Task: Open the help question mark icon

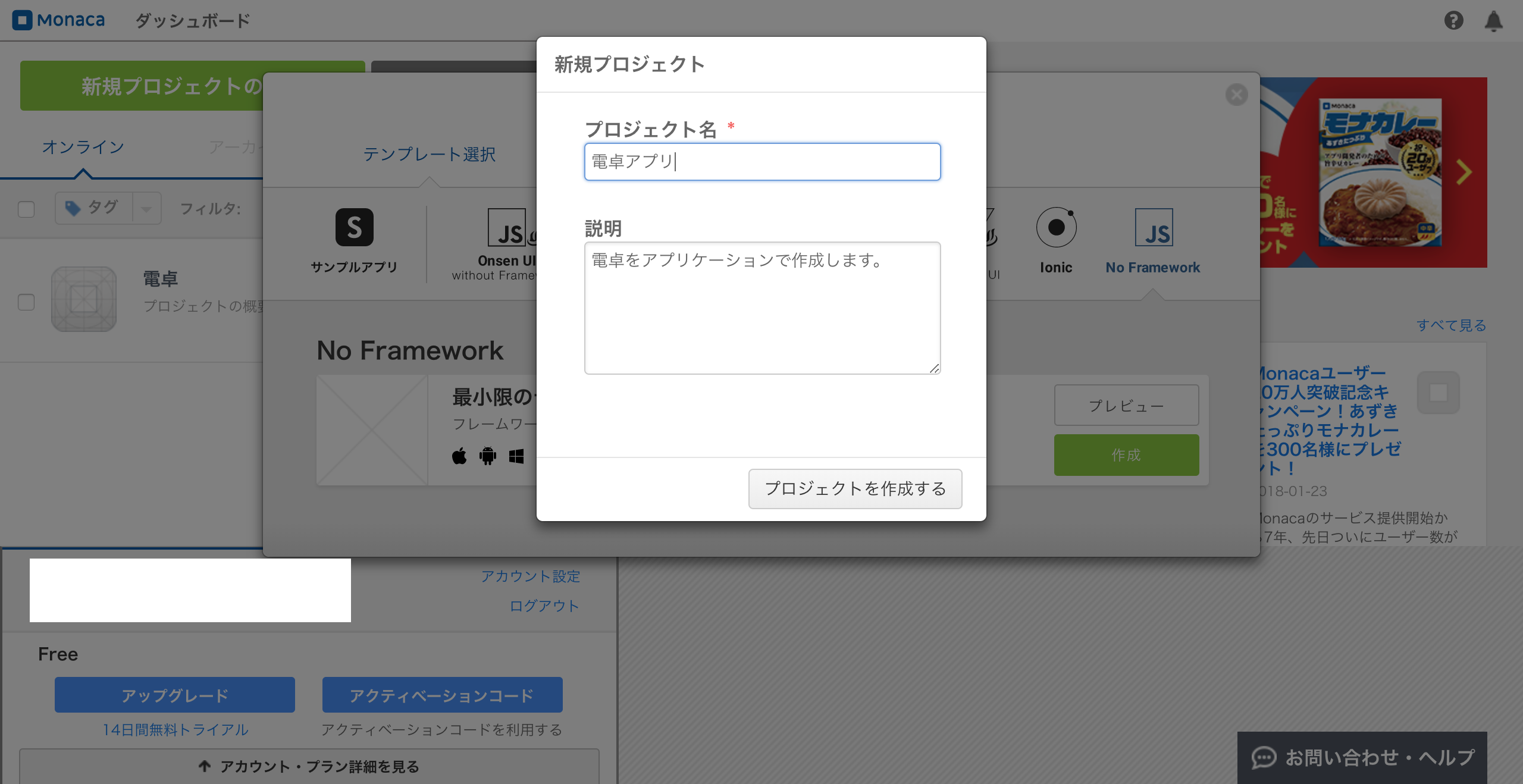Action: point(1454,21)
